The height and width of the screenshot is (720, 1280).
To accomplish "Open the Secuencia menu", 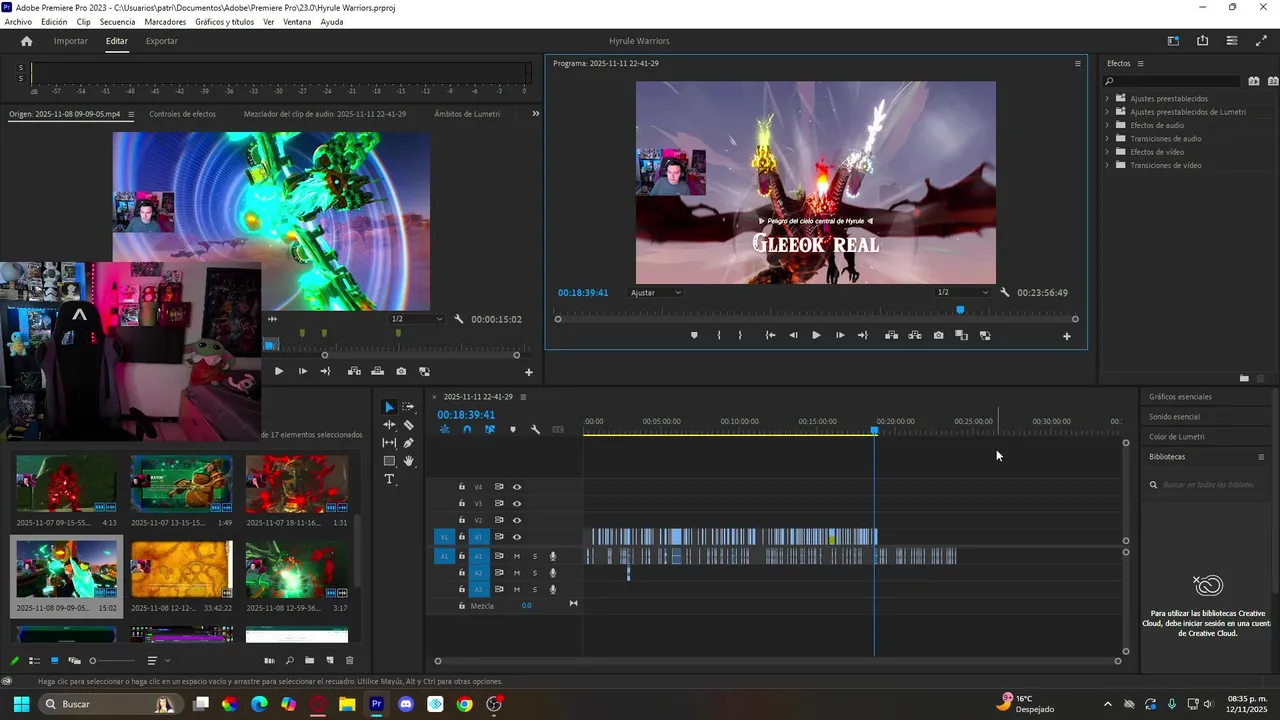I will (x=117, y=22).
